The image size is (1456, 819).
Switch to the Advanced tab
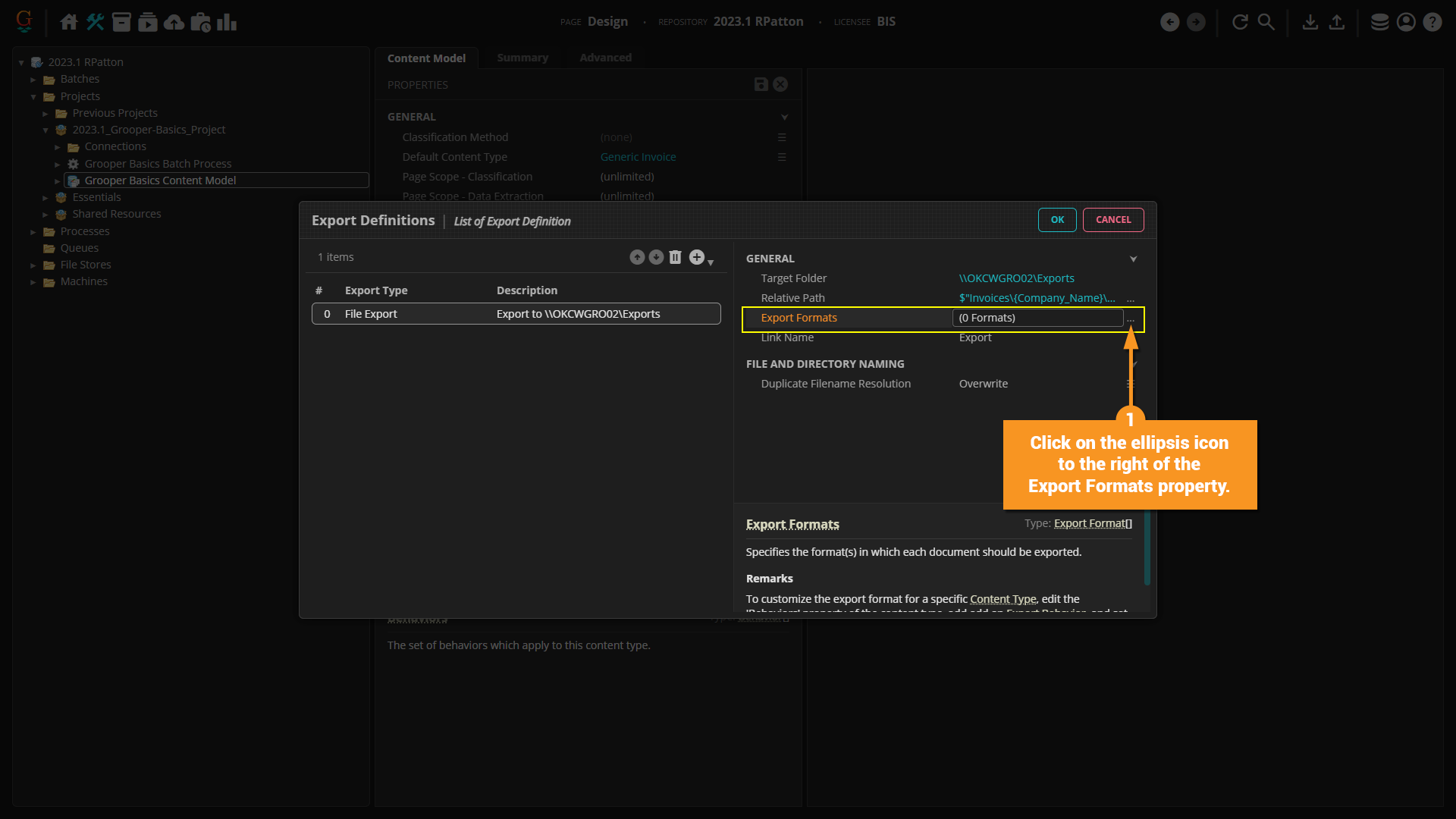(605, 58)
